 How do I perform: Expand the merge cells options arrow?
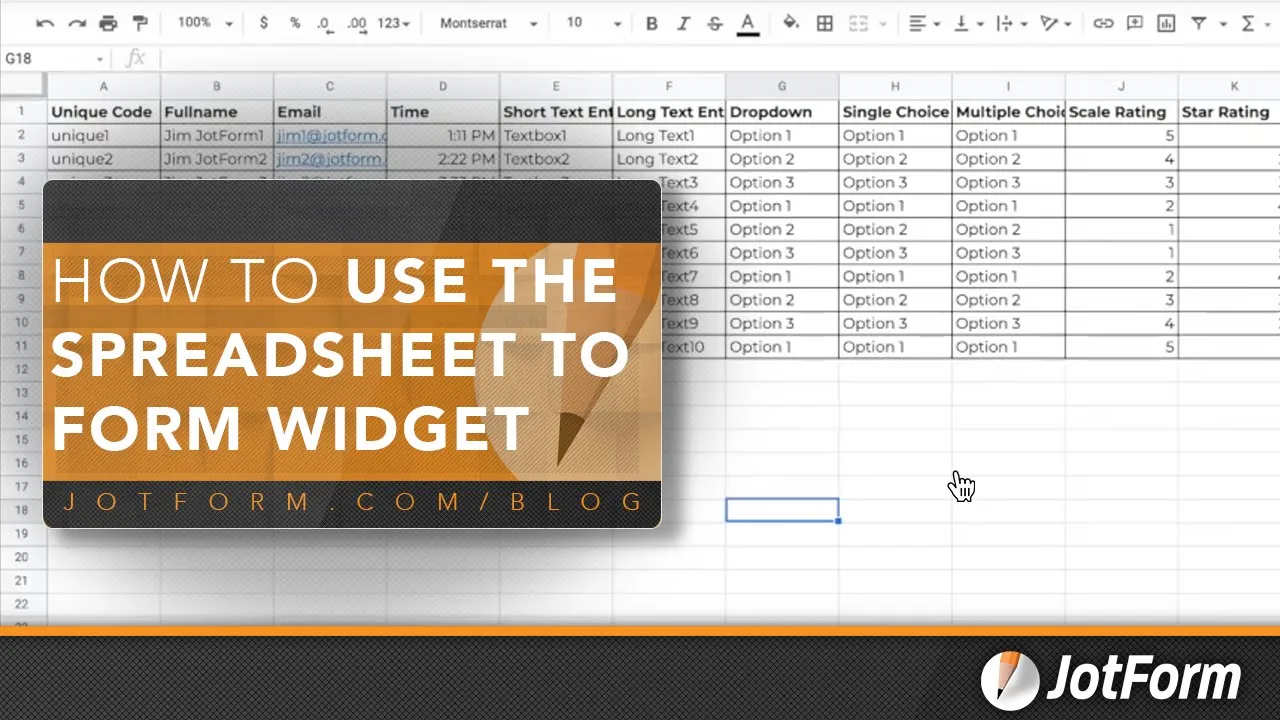pyautogui.click(x=881, y=24)
